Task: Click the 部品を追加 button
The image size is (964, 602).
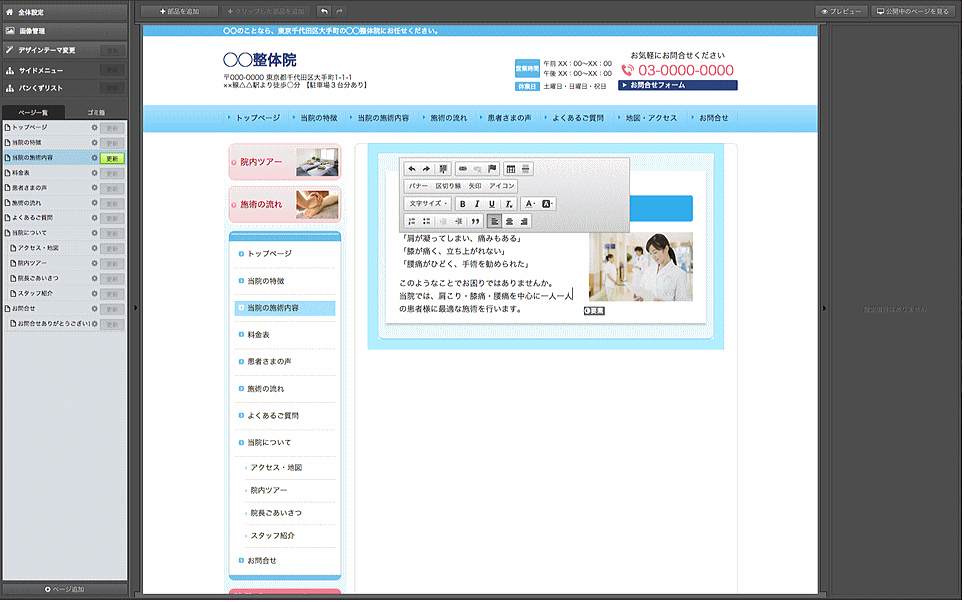Action: coord(180,11)
